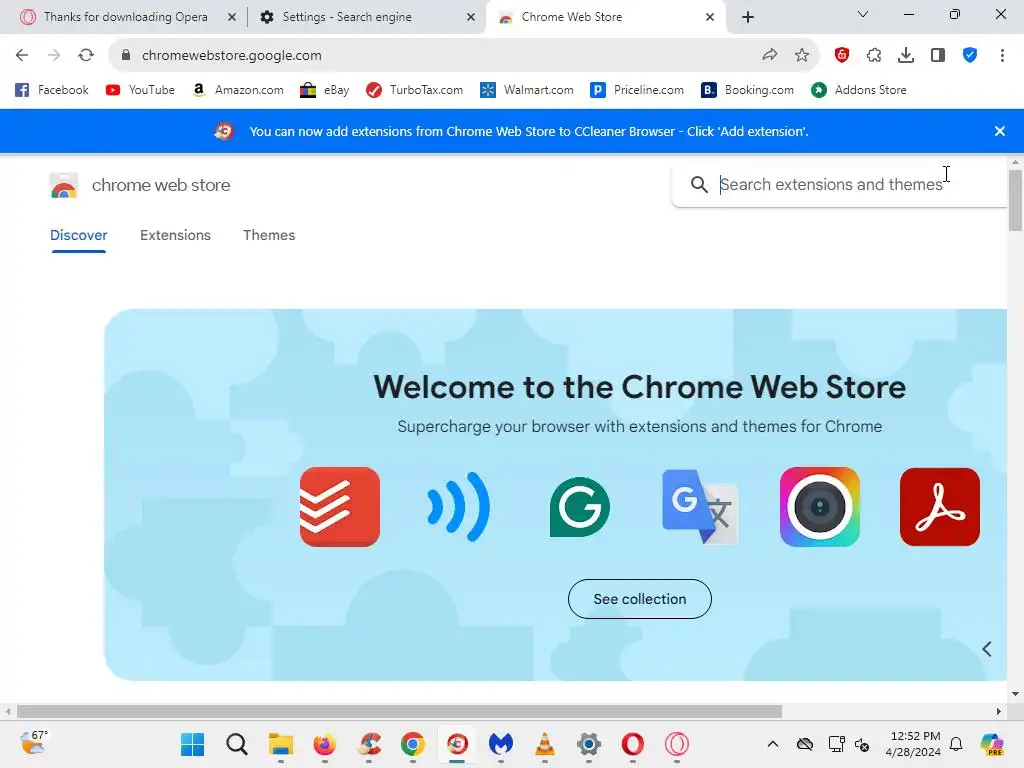Click the carousel previous arrow chevron

(x=987, y=648)
